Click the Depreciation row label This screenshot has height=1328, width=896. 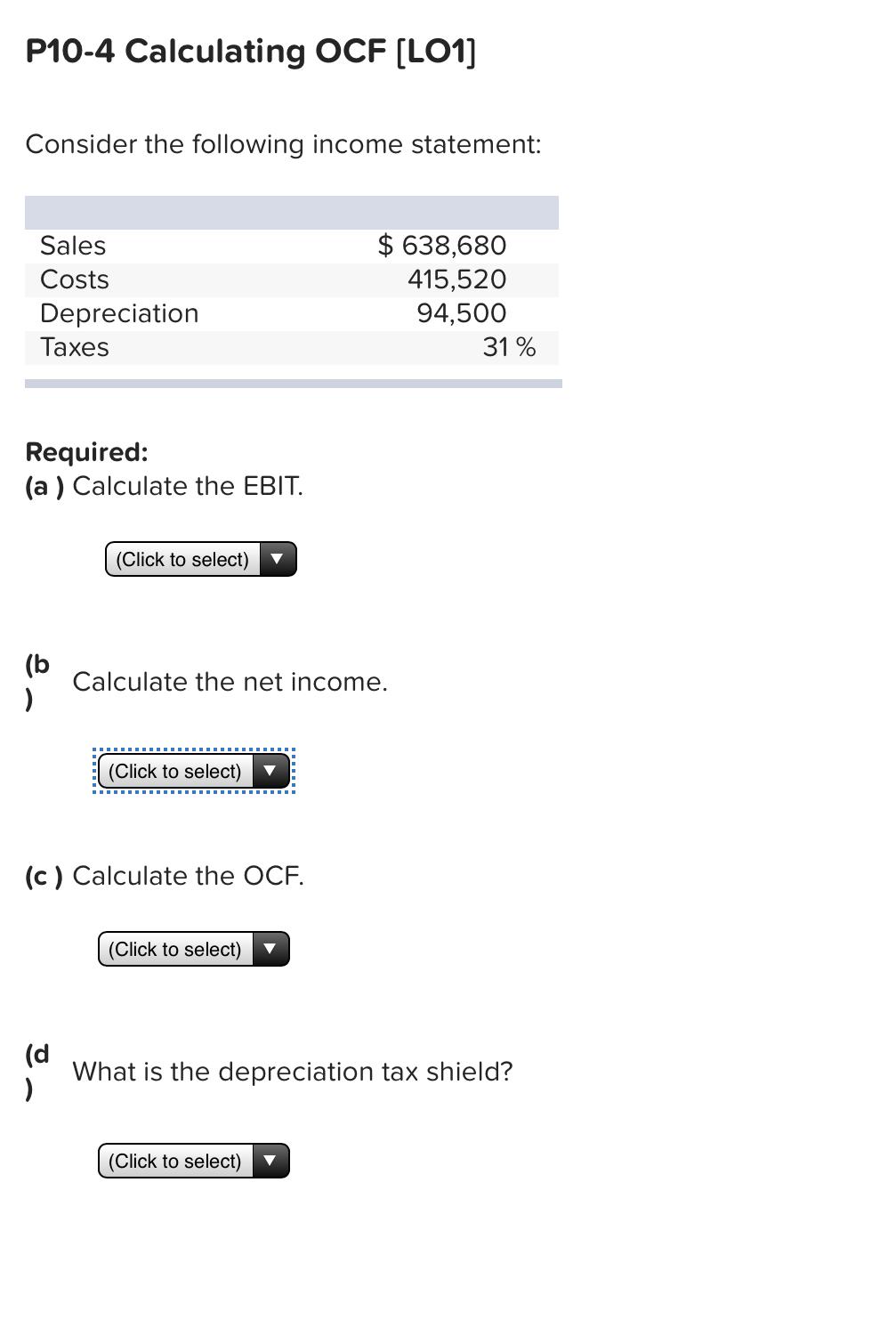[x=119, y=313]
